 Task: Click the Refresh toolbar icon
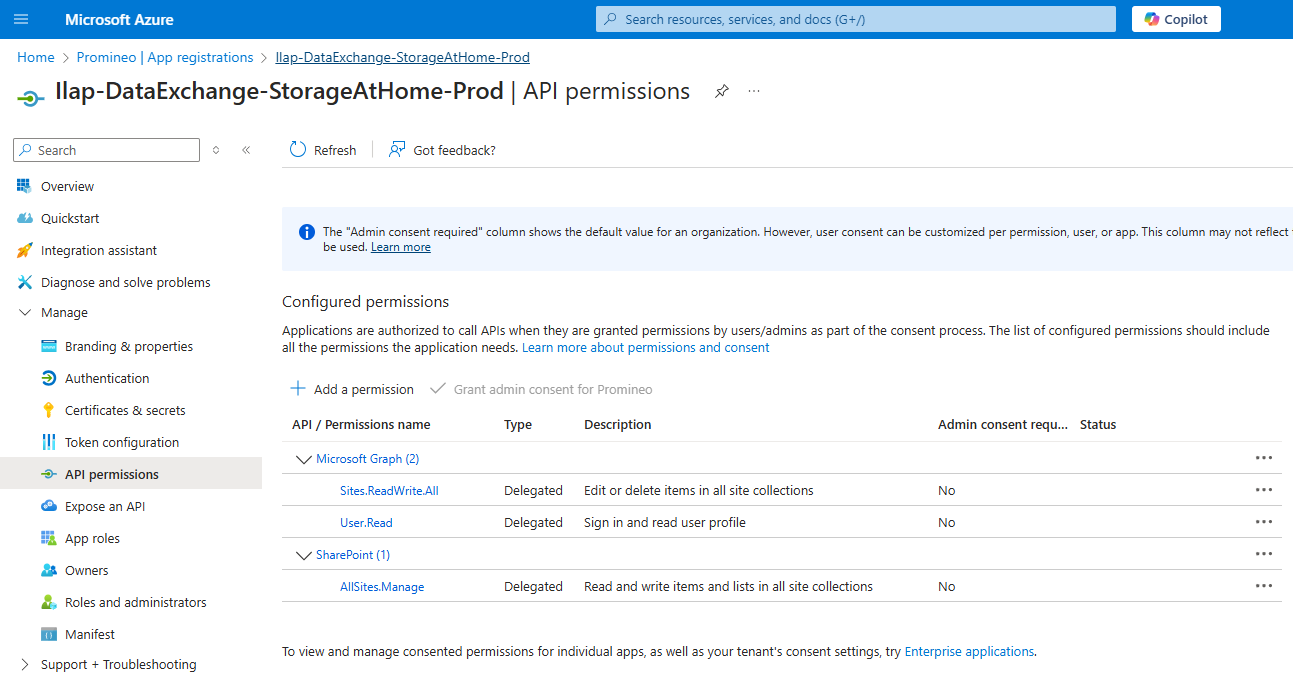(x=298, y=150)
